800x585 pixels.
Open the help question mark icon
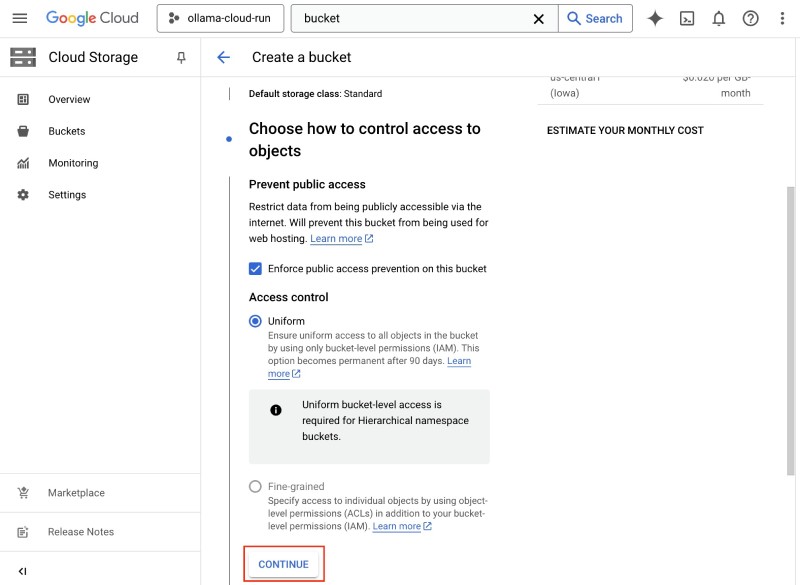[751, 18]
